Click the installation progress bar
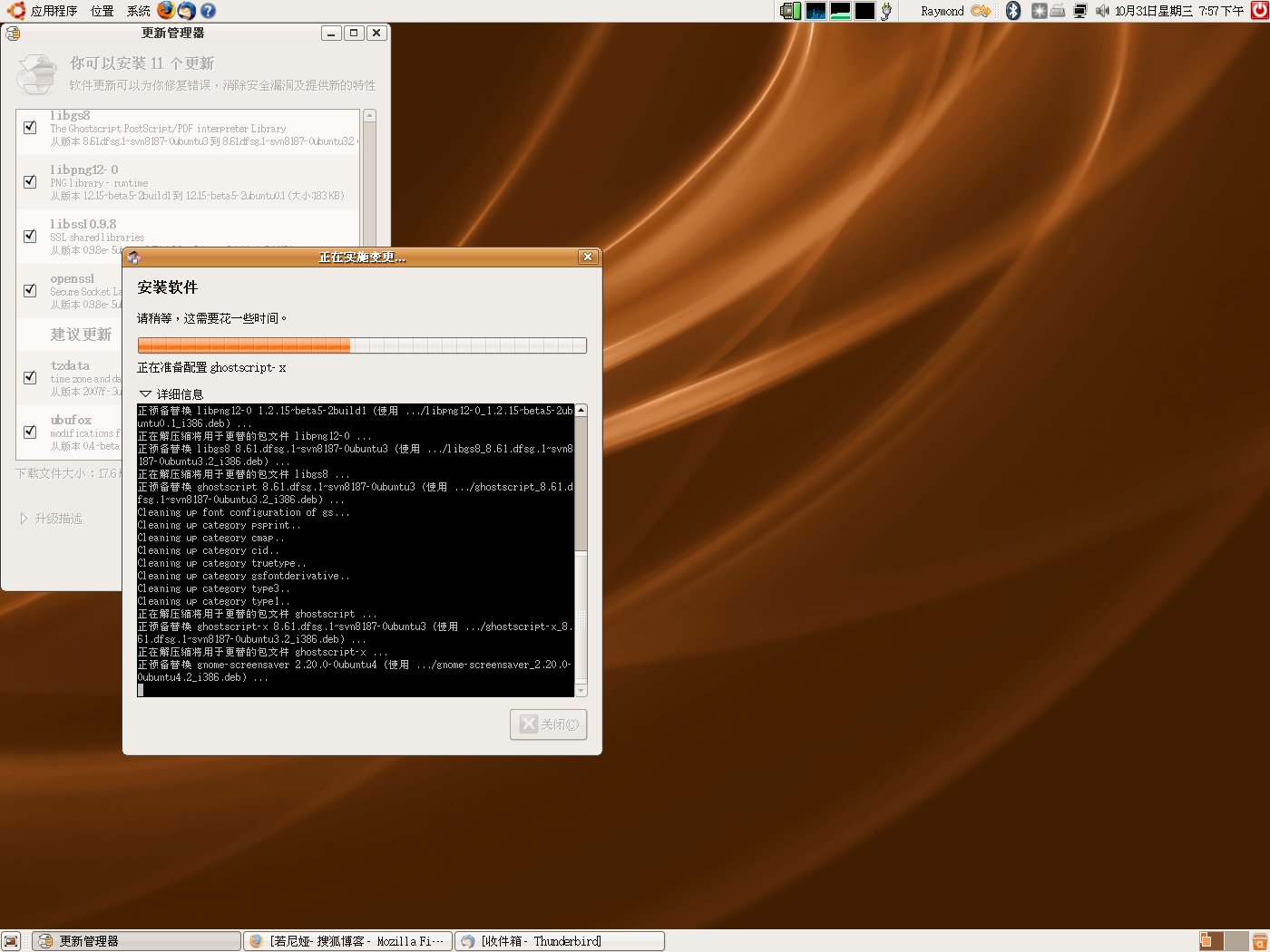This screenshot has height=952, width=1270. [361, 345]
